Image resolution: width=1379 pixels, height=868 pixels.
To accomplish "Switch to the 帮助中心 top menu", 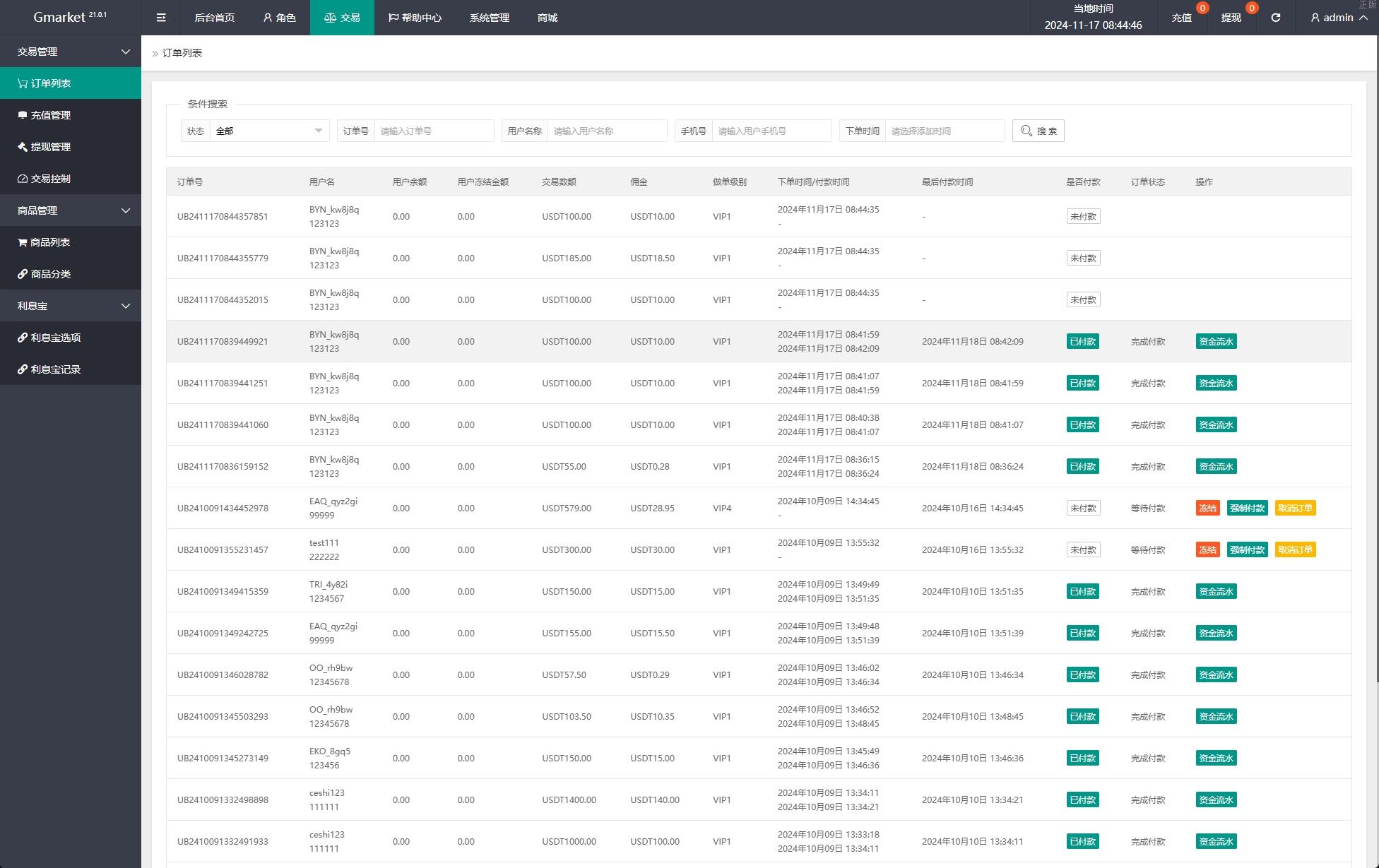I will click(415, 18).
